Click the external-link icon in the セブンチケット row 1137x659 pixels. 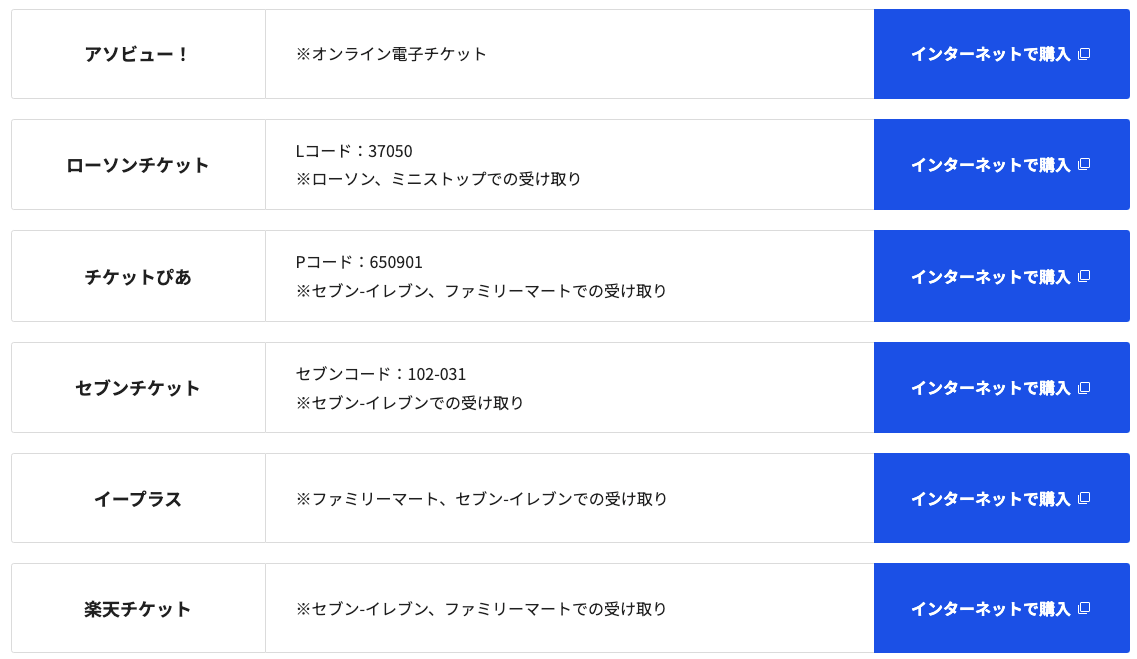1084,388
